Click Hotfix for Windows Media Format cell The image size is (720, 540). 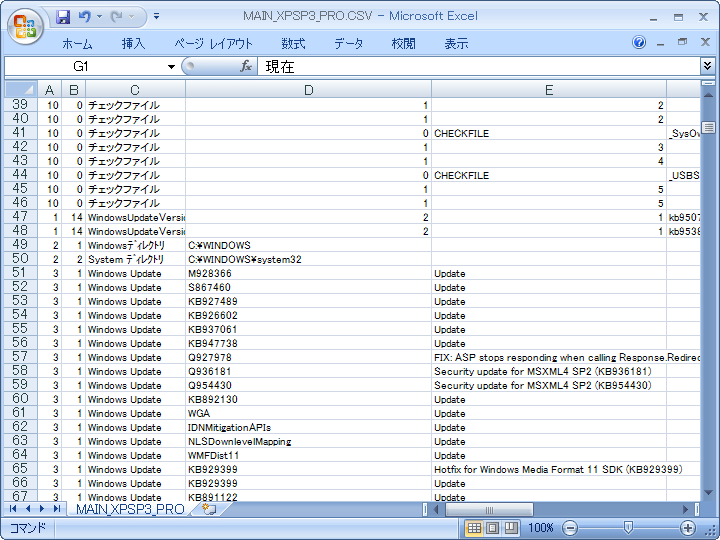[x=549, y=469]
